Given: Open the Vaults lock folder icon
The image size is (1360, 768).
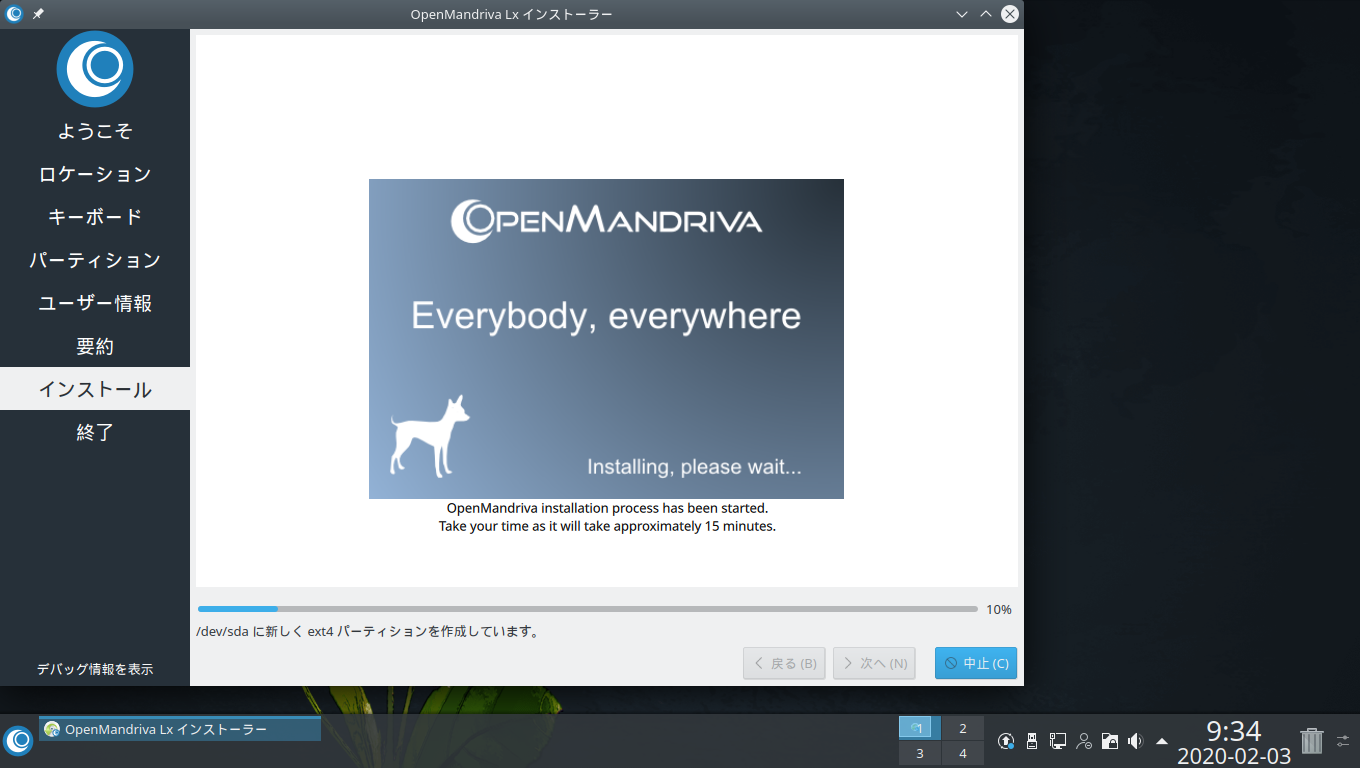Looking at the screenshot, I should pyautogui.click(x=1109, y=741).
